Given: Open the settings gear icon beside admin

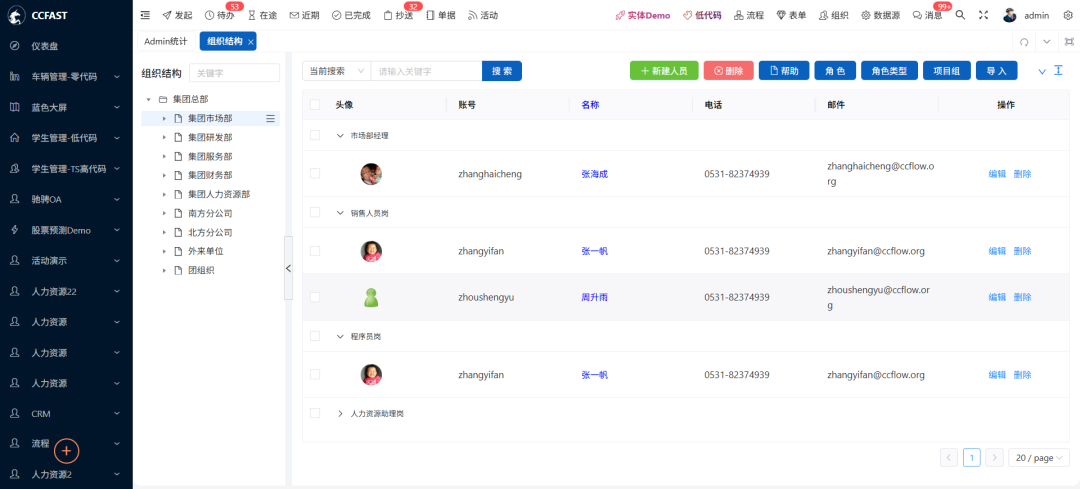Looking at the screenshot, I should pos(1068,15).
